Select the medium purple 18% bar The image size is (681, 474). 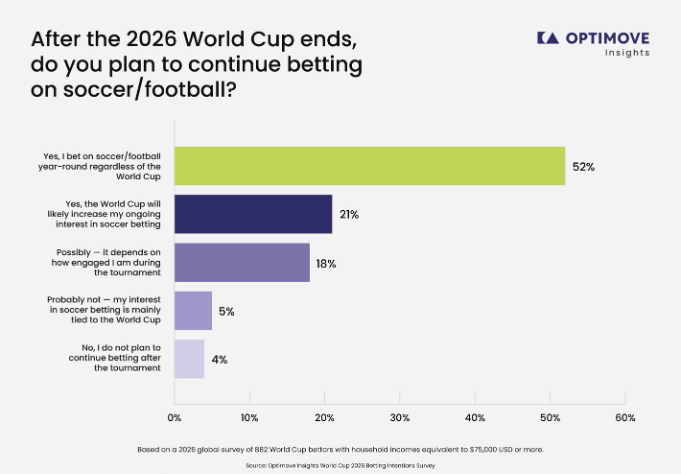point(242,262)
